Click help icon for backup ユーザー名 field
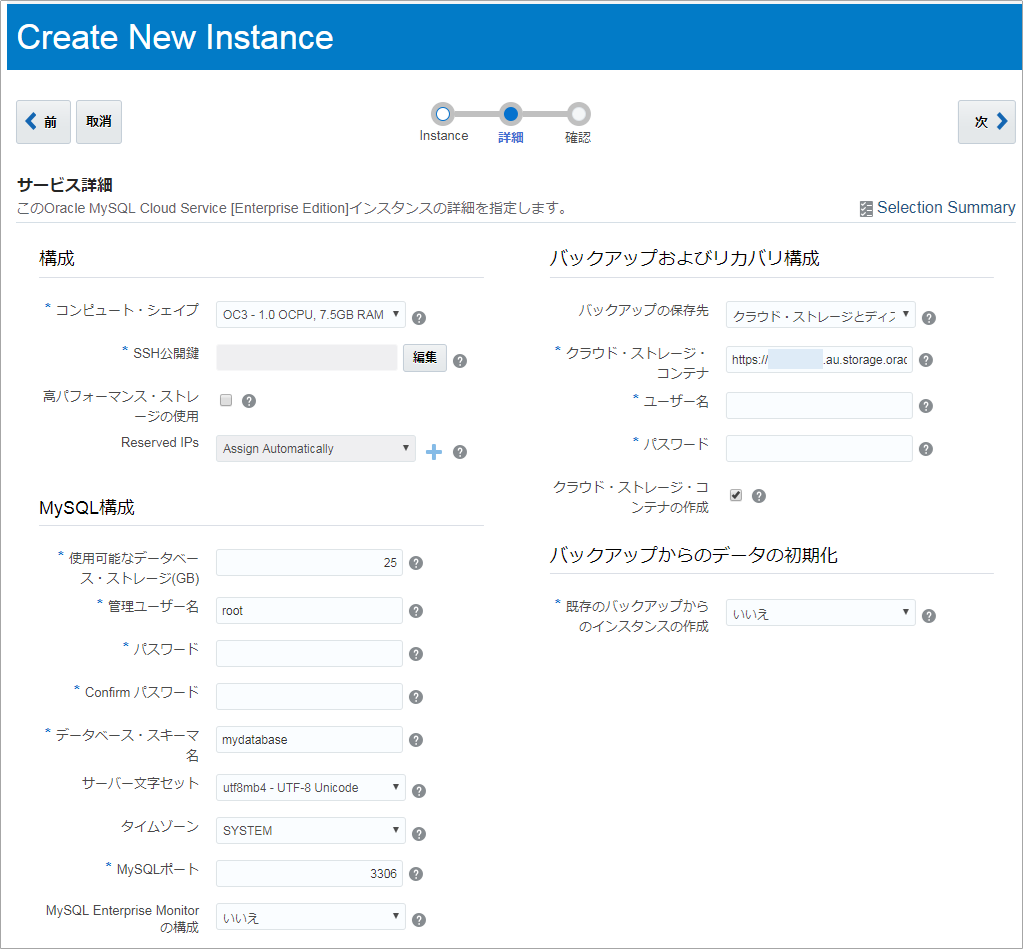The height and width of the screenshot is (949, 1023). [926, 406]
